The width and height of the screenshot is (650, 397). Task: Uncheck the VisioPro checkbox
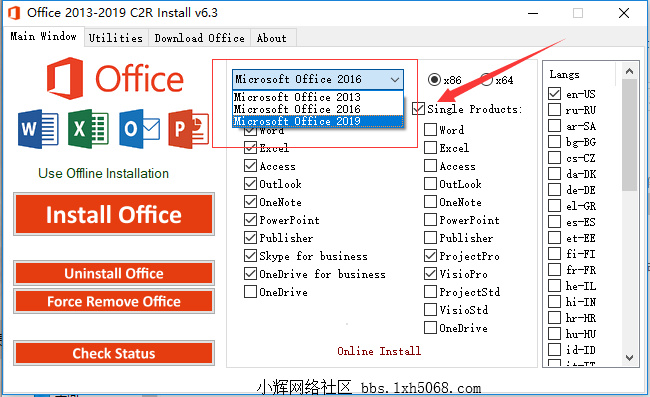click(430, 274)
